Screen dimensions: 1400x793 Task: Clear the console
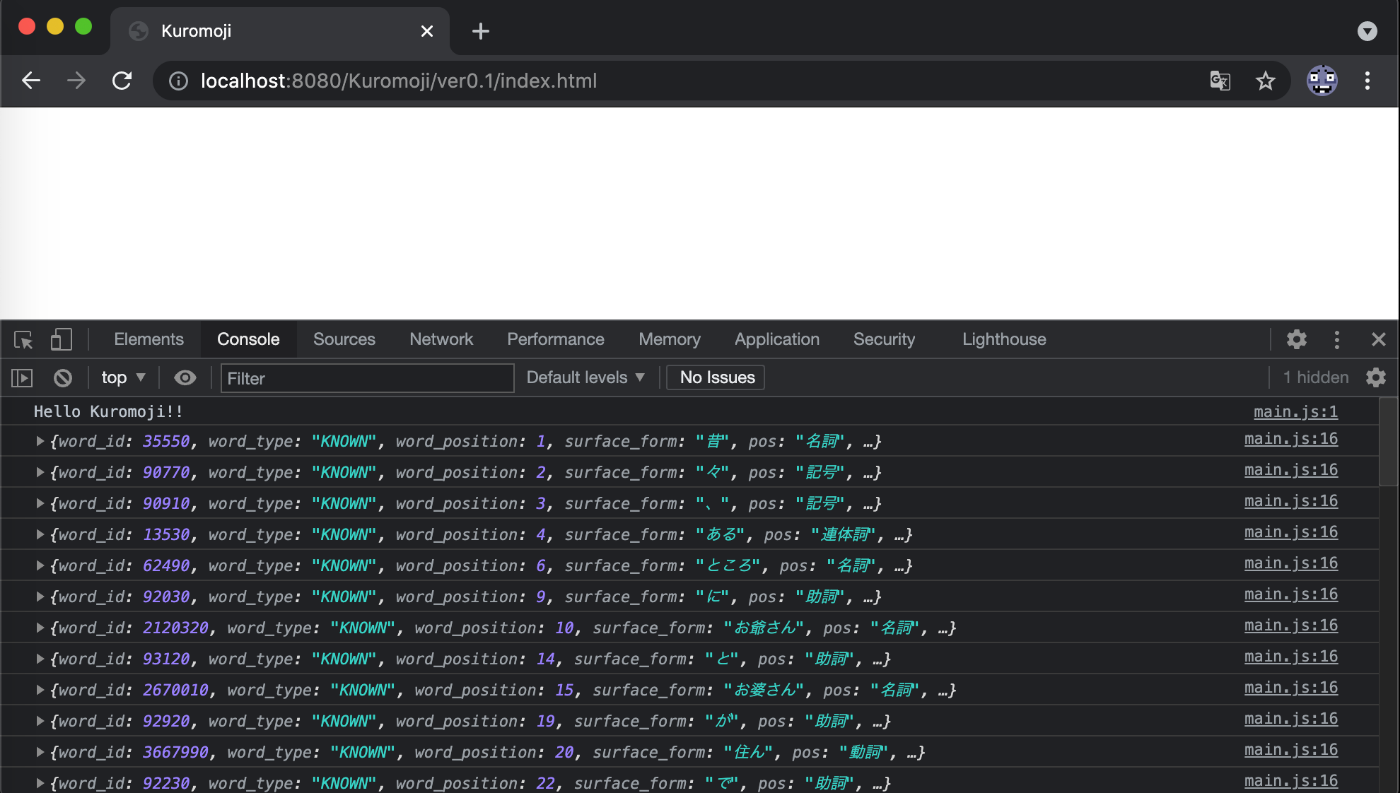62,378
